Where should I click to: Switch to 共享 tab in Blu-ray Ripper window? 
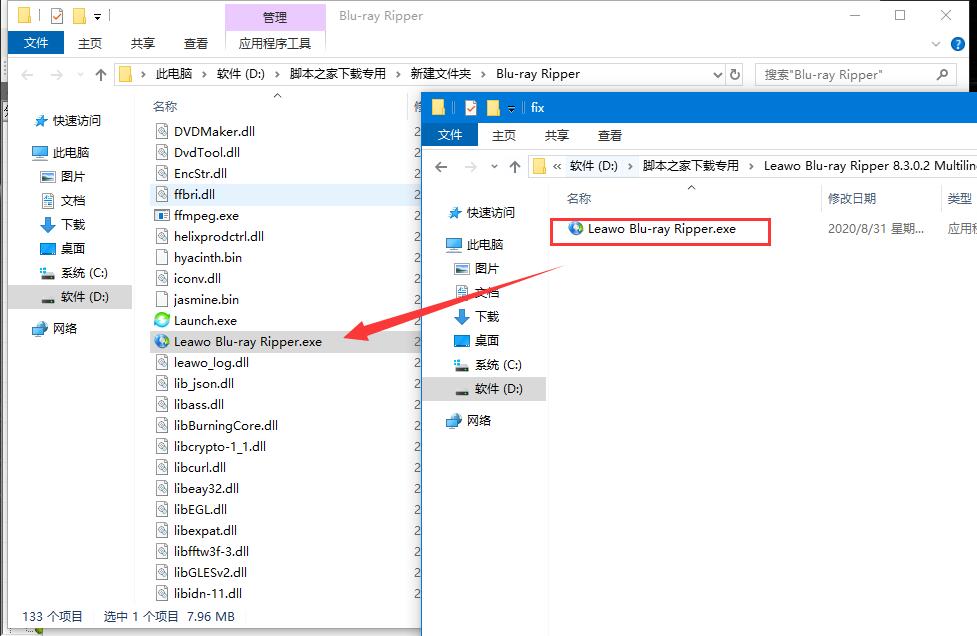[x=143, y=43]
